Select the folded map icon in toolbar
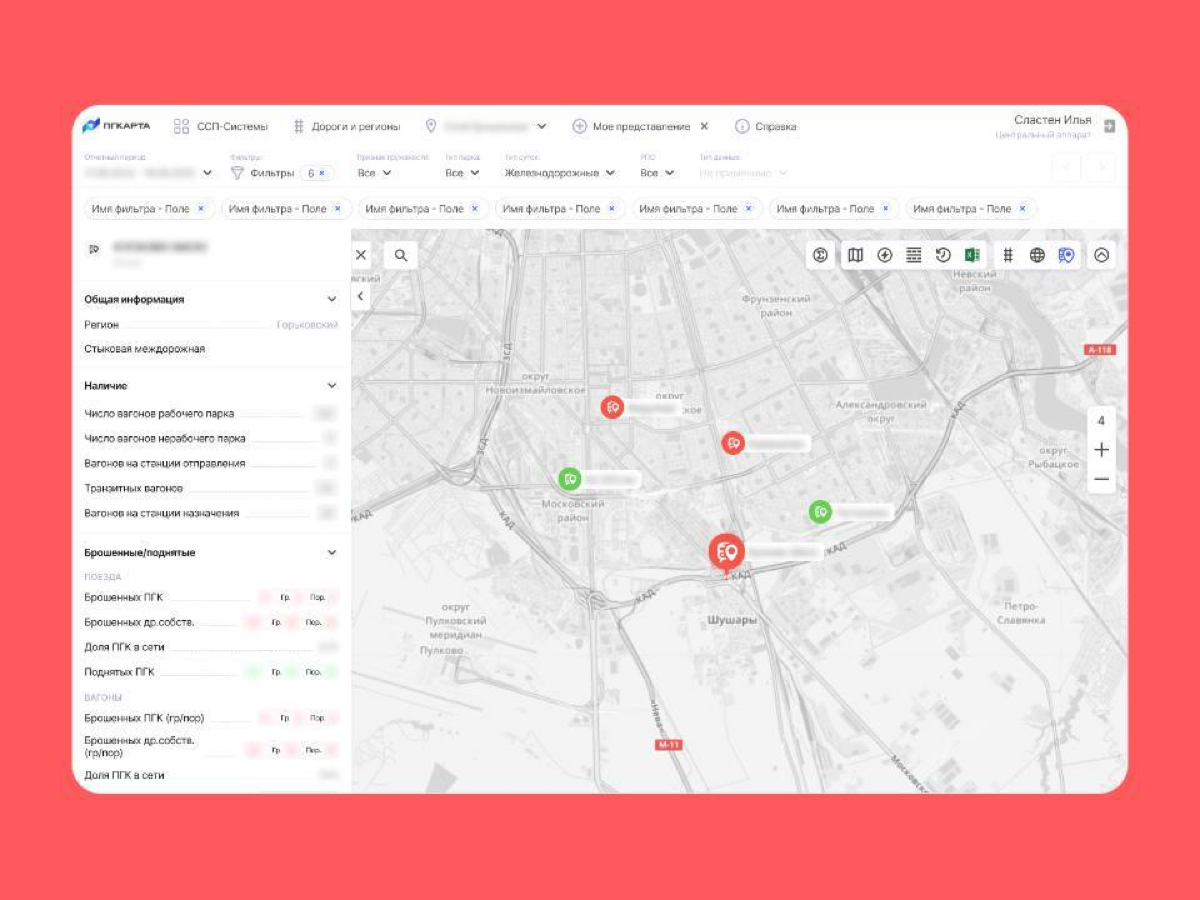The height and width of the screenshot is (900, 1200). (x=855, y=255)
